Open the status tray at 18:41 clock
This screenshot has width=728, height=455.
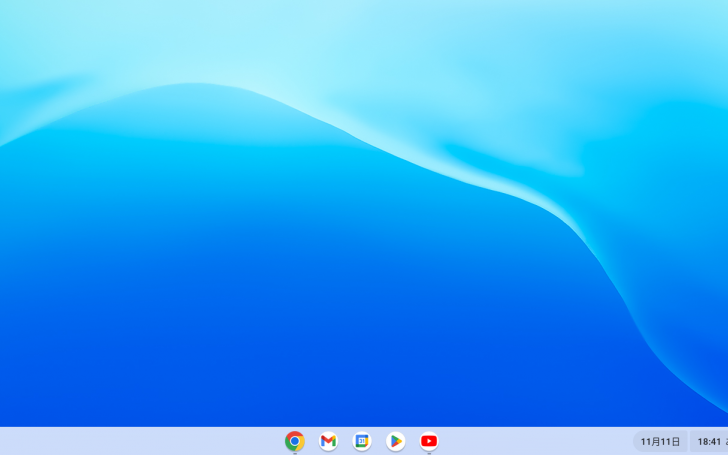[x=708, y=441]
